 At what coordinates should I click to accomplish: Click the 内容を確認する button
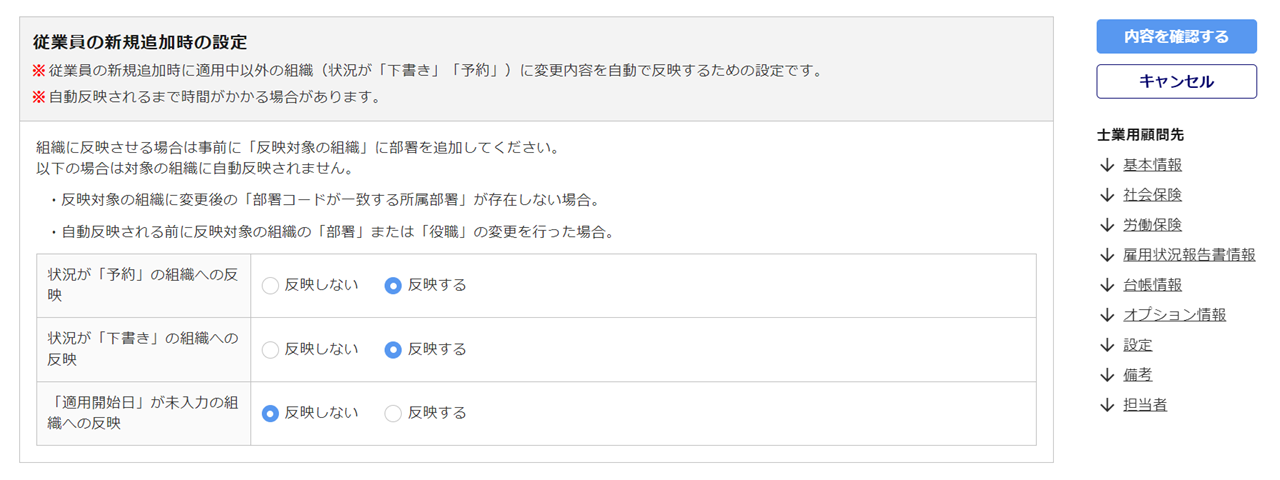pyautogui.click(x=1176, y=36)
